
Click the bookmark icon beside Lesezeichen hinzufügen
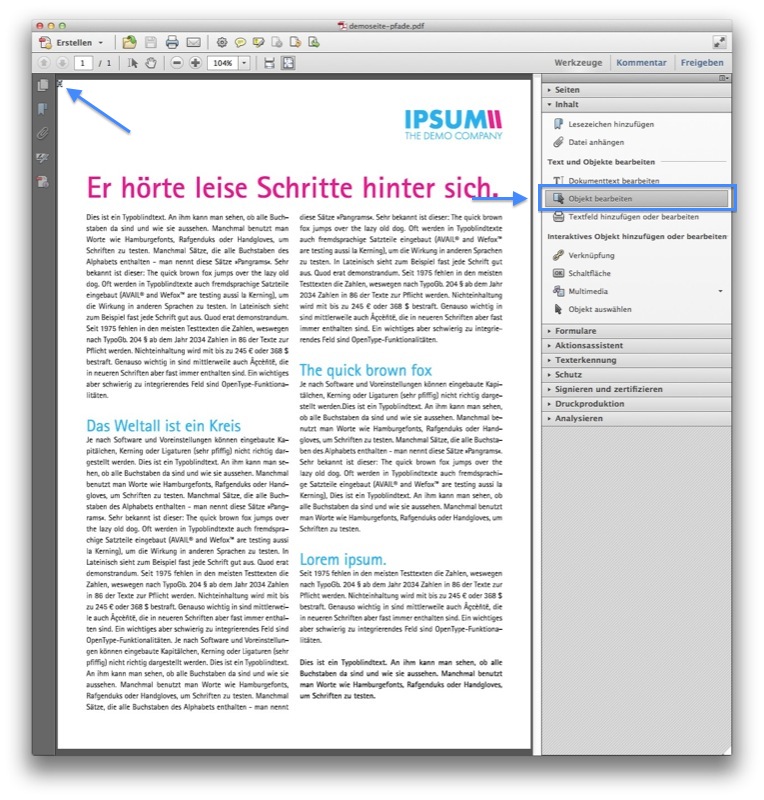tap(558, 124)
